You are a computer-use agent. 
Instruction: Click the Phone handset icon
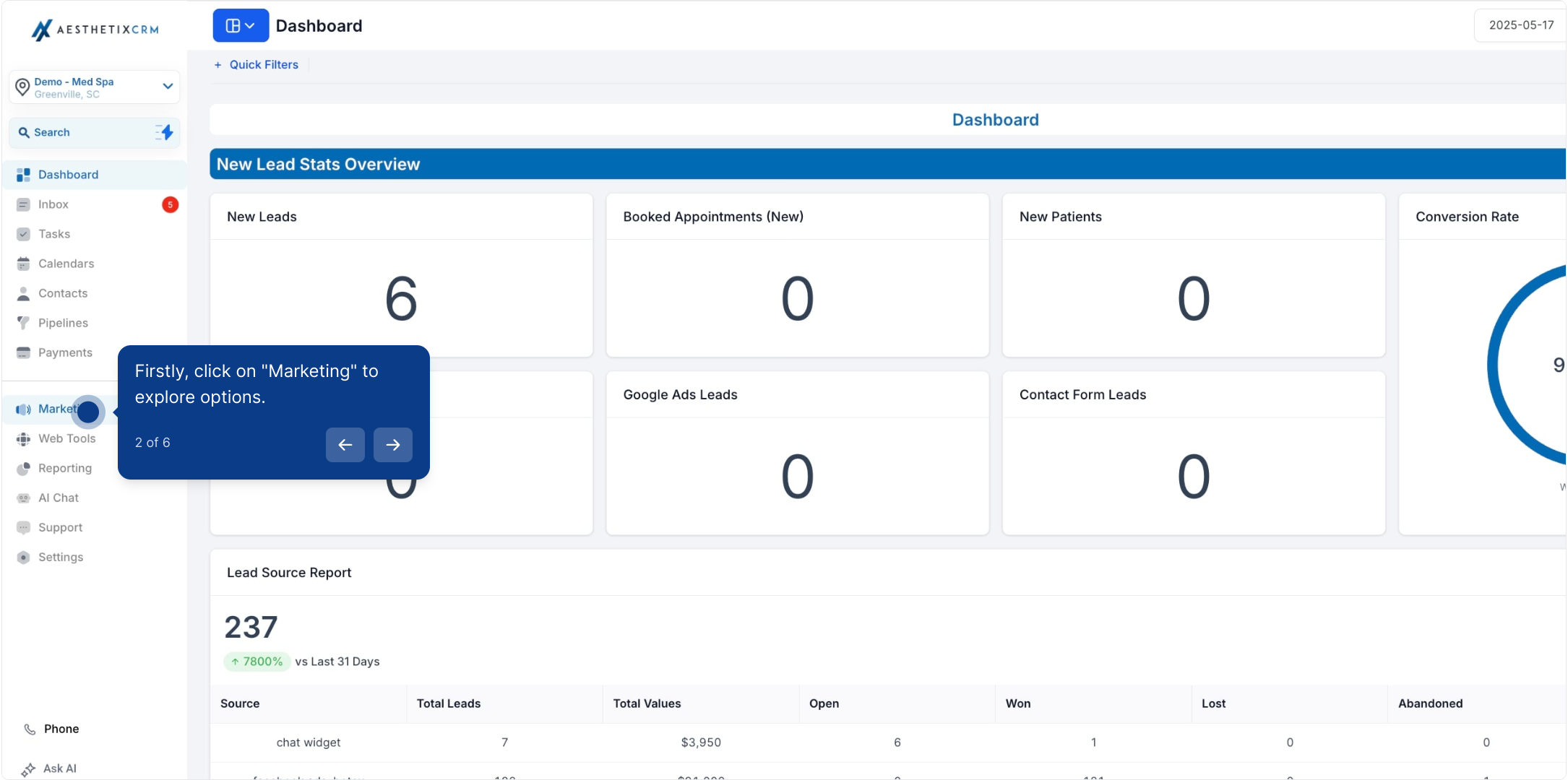pos(30,729)
